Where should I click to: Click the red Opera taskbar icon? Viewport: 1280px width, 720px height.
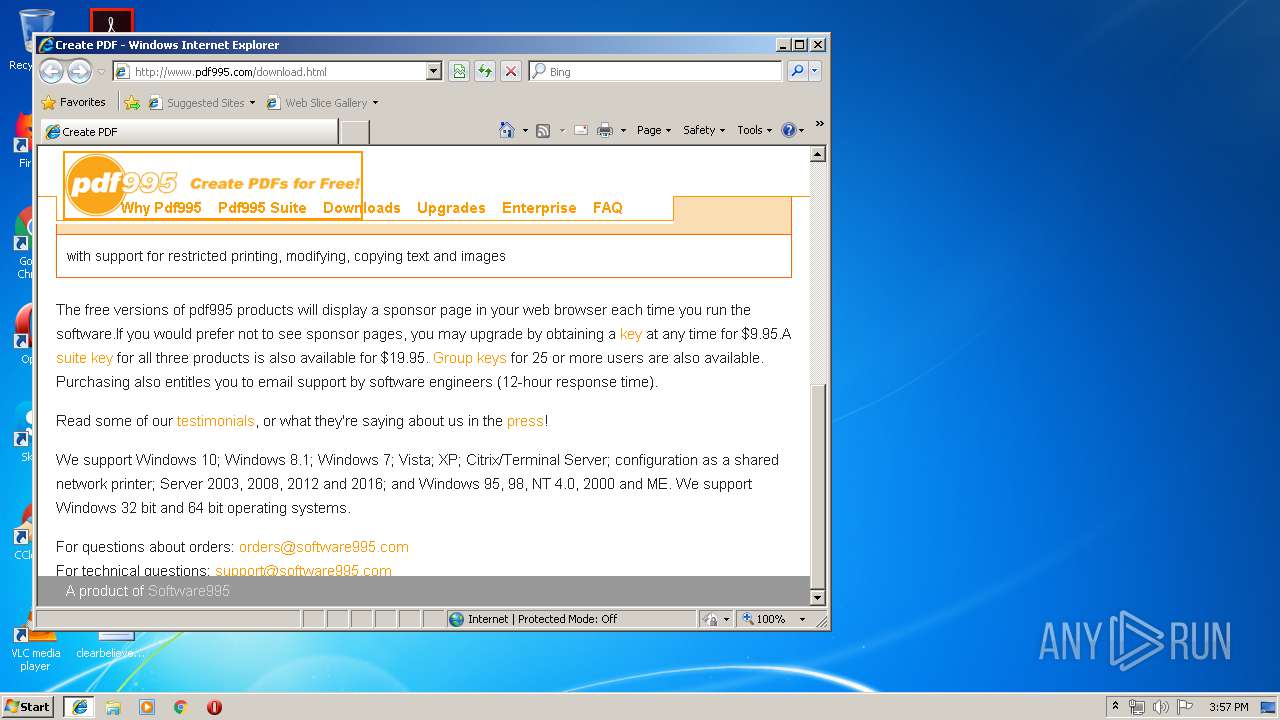[x=214, y=706]
